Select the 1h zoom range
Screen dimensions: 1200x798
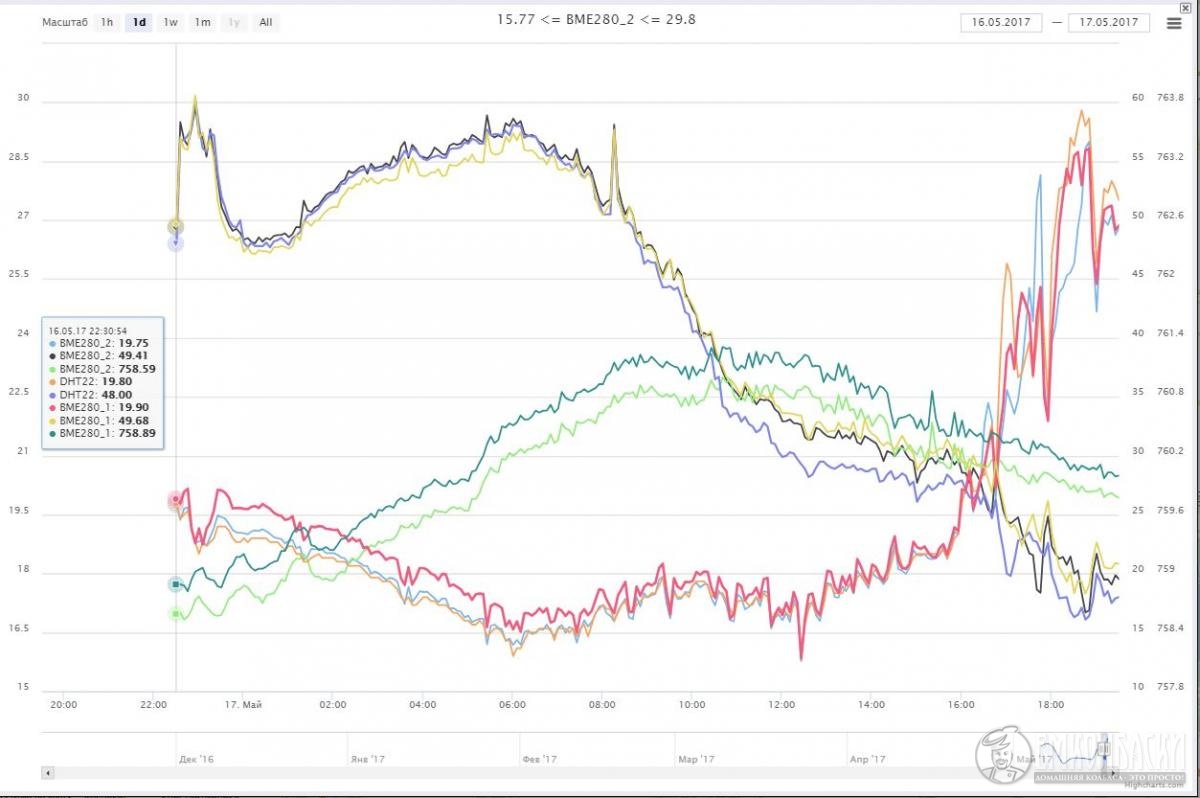point(107,22)
